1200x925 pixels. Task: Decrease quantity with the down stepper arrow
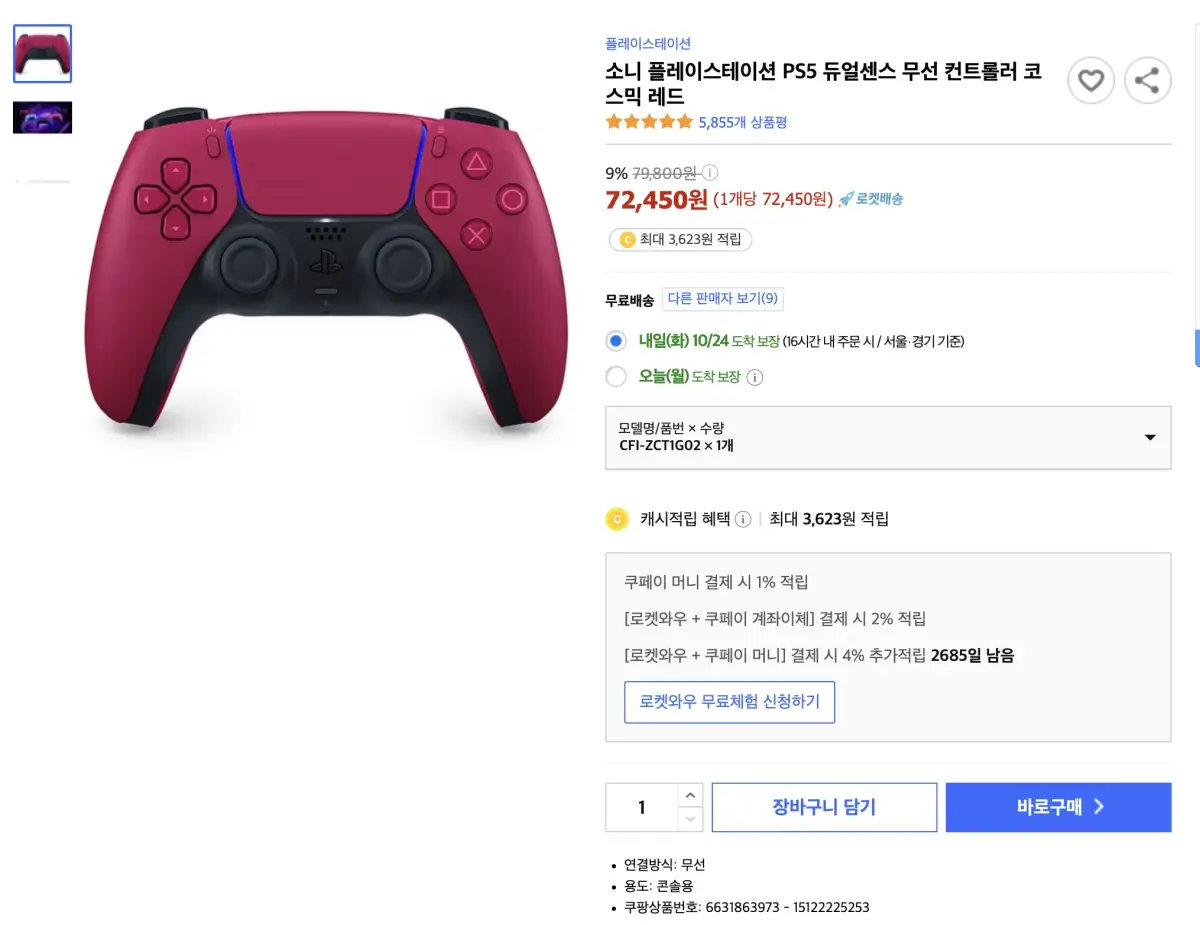(690, 819)
